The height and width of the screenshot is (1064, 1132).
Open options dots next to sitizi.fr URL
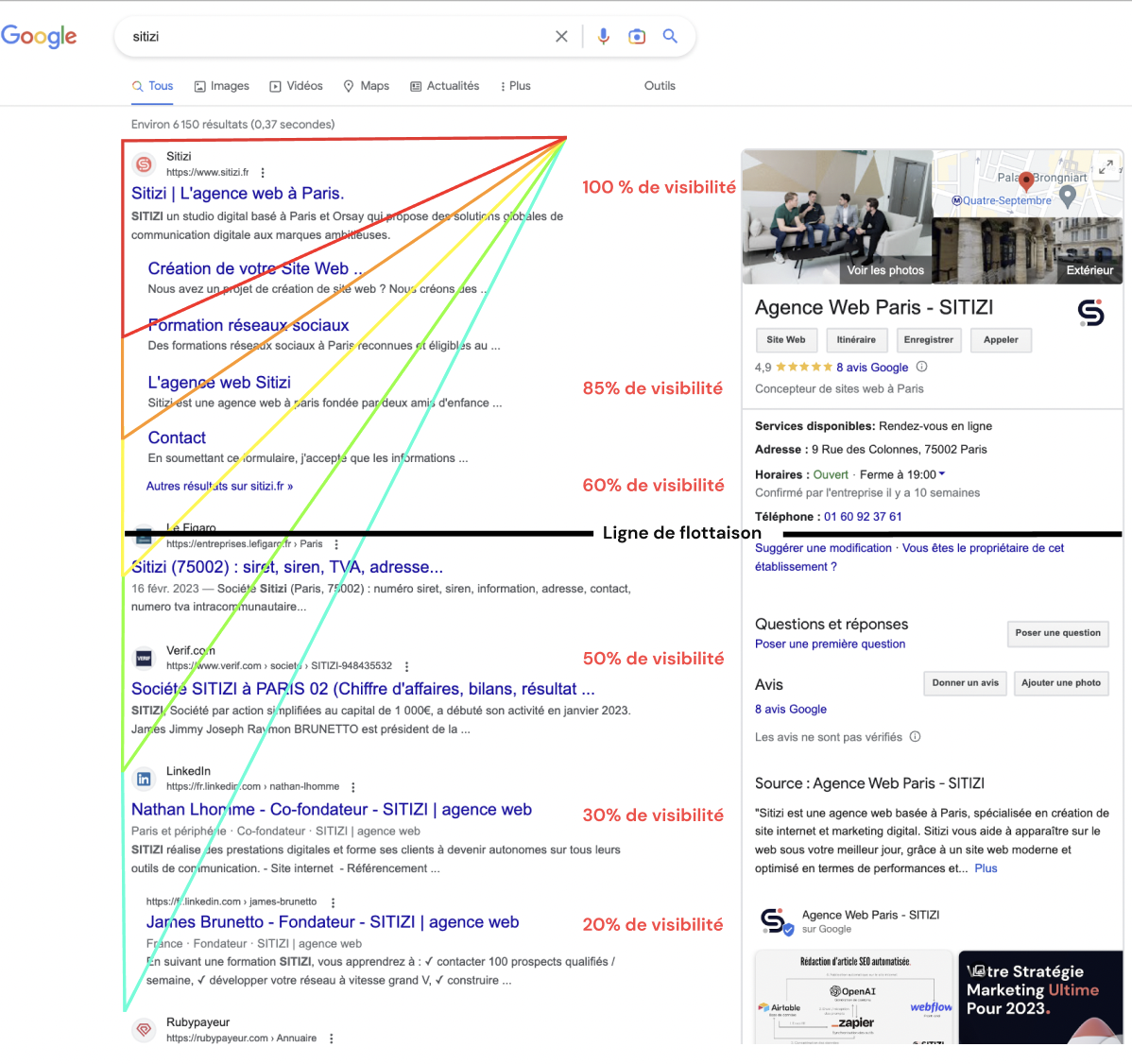(x=263, y=173)
